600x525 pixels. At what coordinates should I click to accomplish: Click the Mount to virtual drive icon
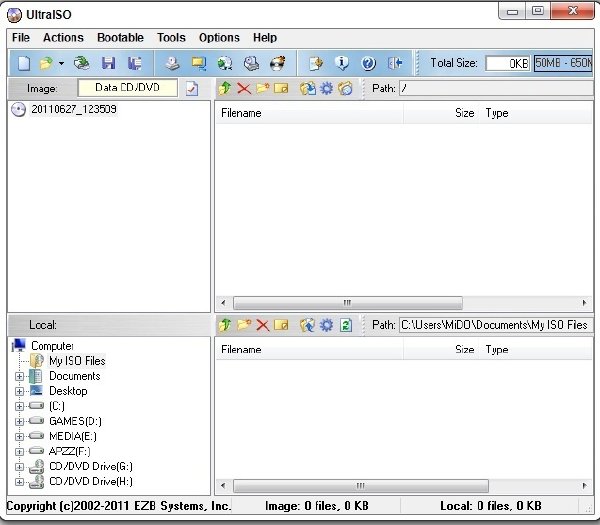coord(251,63)
